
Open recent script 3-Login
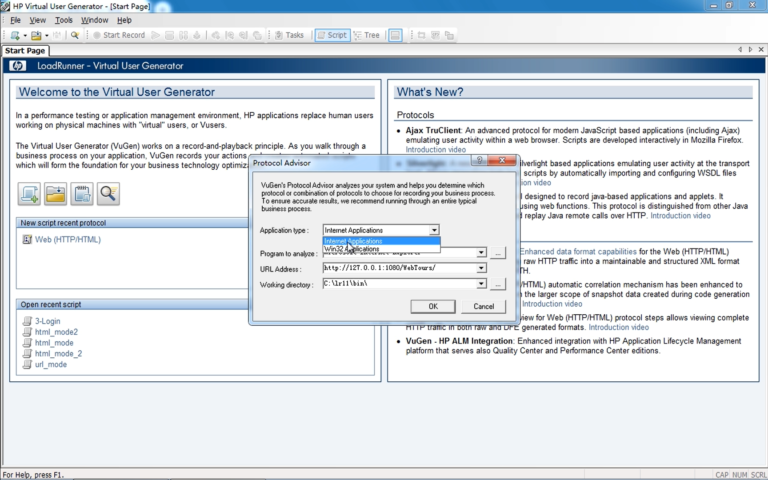(48, 321)
